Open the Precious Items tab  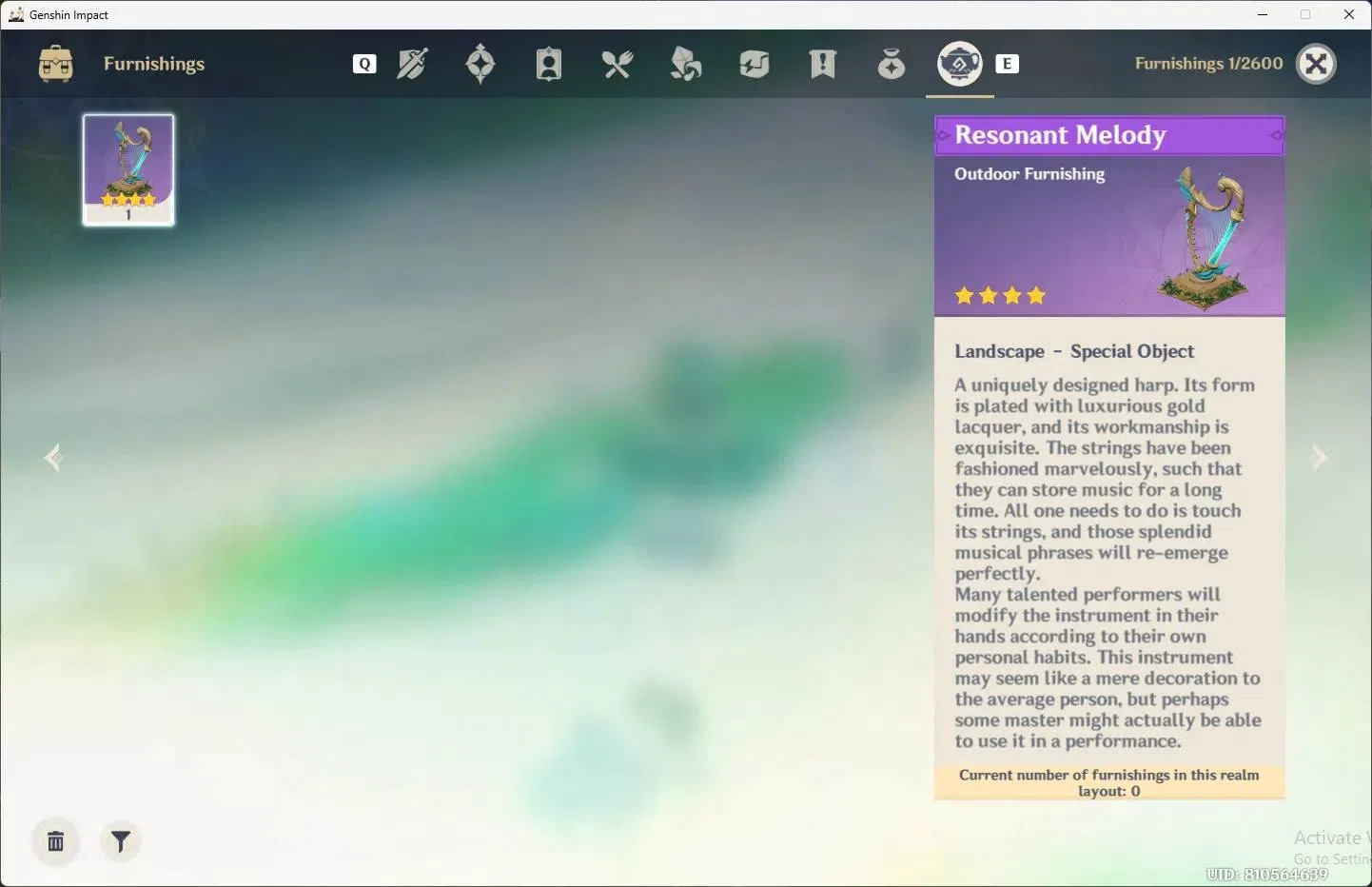click(892, 64)
